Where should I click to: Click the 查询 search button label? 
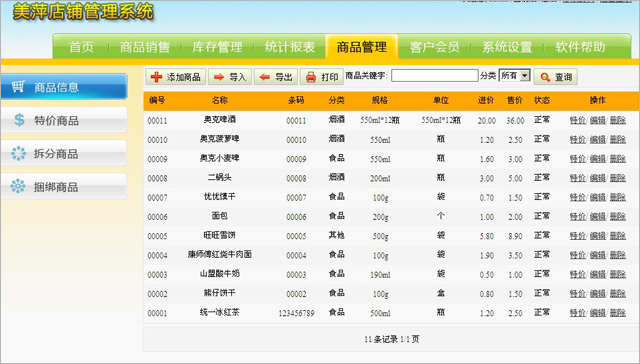pos(563,77)
